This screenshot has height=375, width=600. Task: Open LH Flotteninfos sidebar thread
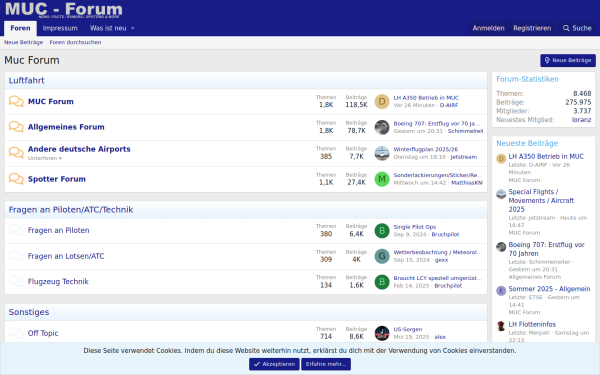coord(532,324)
